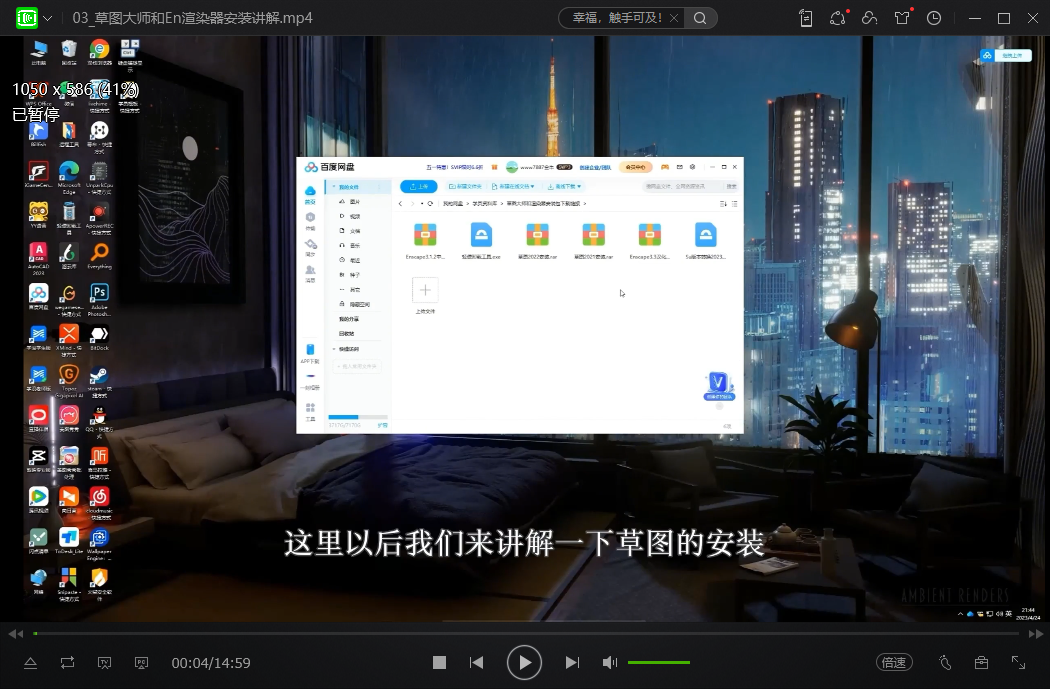Image resolution: width=1050 pixels, height=689 pixels.
Task: Open Netdisk settings gear icon
Action: click(x=692, y=167)
